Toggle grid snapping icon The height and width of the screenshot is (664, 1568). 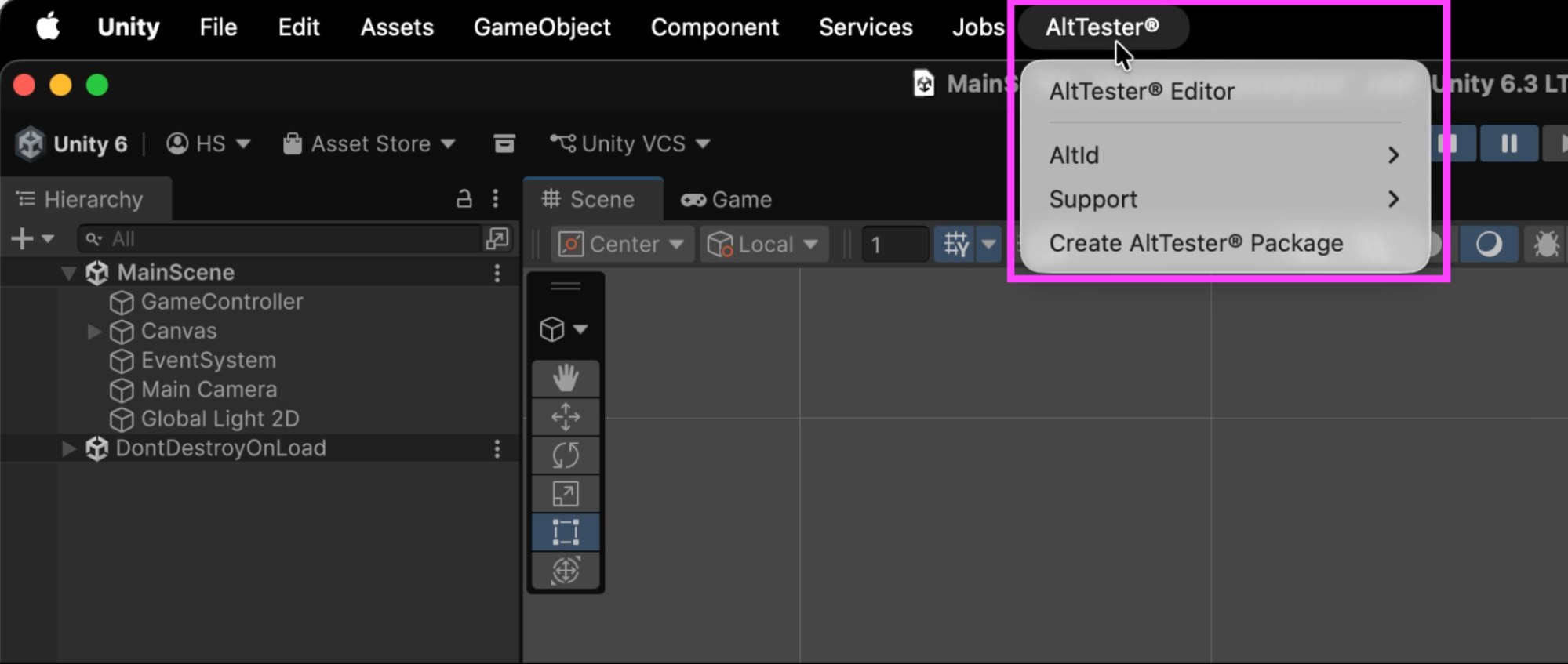coord(955,245)
